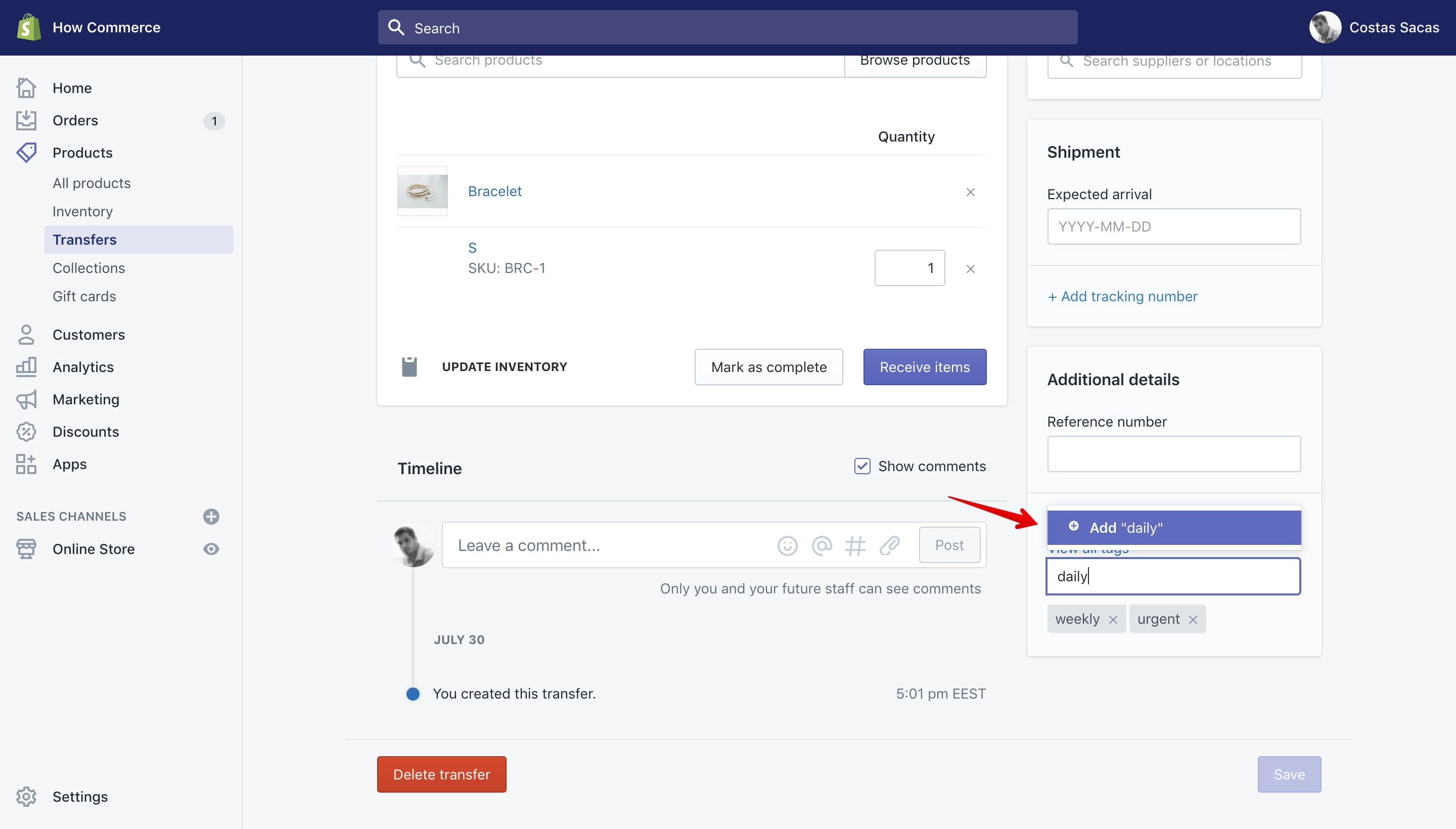
Task: Click the plus icon in Add "daily" option
Action: 1073,526
